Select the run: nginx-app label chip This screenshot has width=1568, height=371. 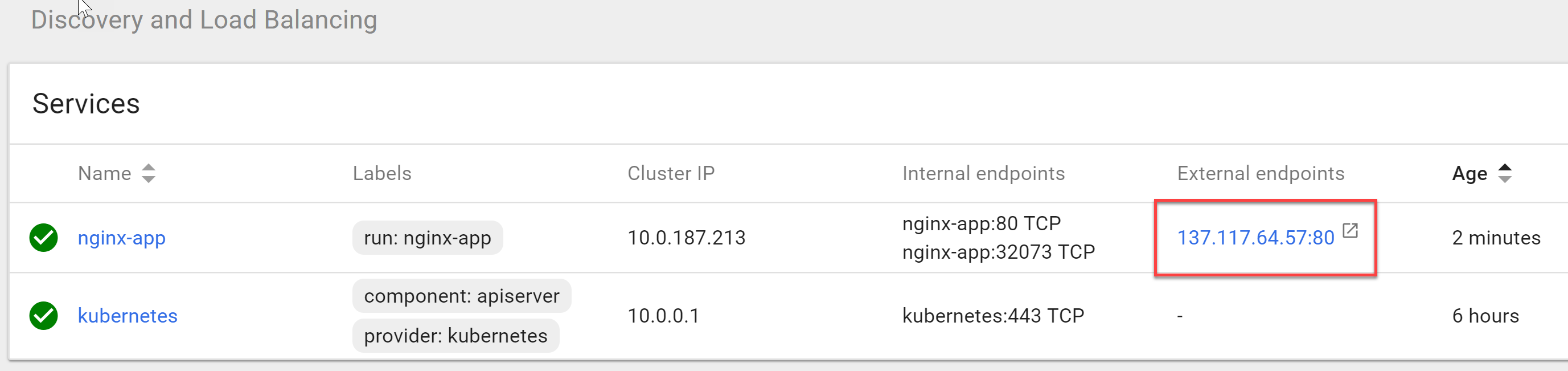pos(428,238)
